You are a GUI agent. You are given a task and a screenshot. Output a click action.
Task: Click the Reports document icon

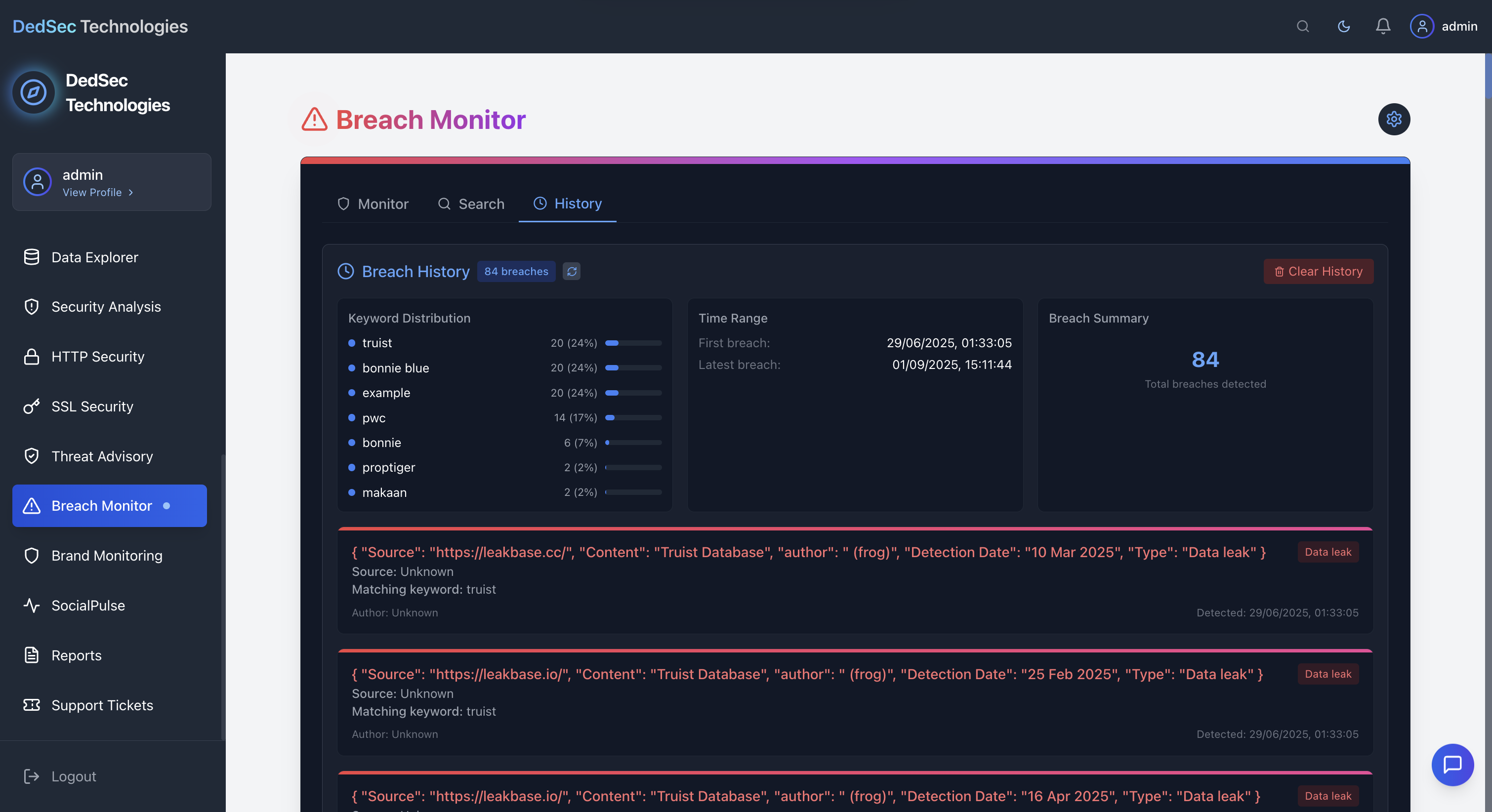31,655
